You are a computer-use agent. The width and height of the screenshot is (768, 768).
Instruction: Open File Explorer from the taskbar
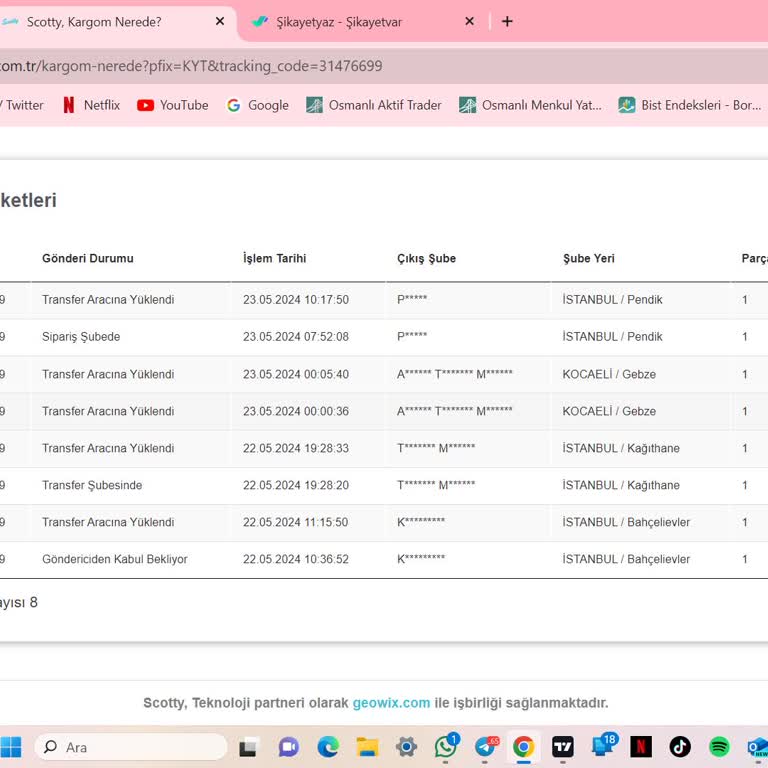point(367,747)
